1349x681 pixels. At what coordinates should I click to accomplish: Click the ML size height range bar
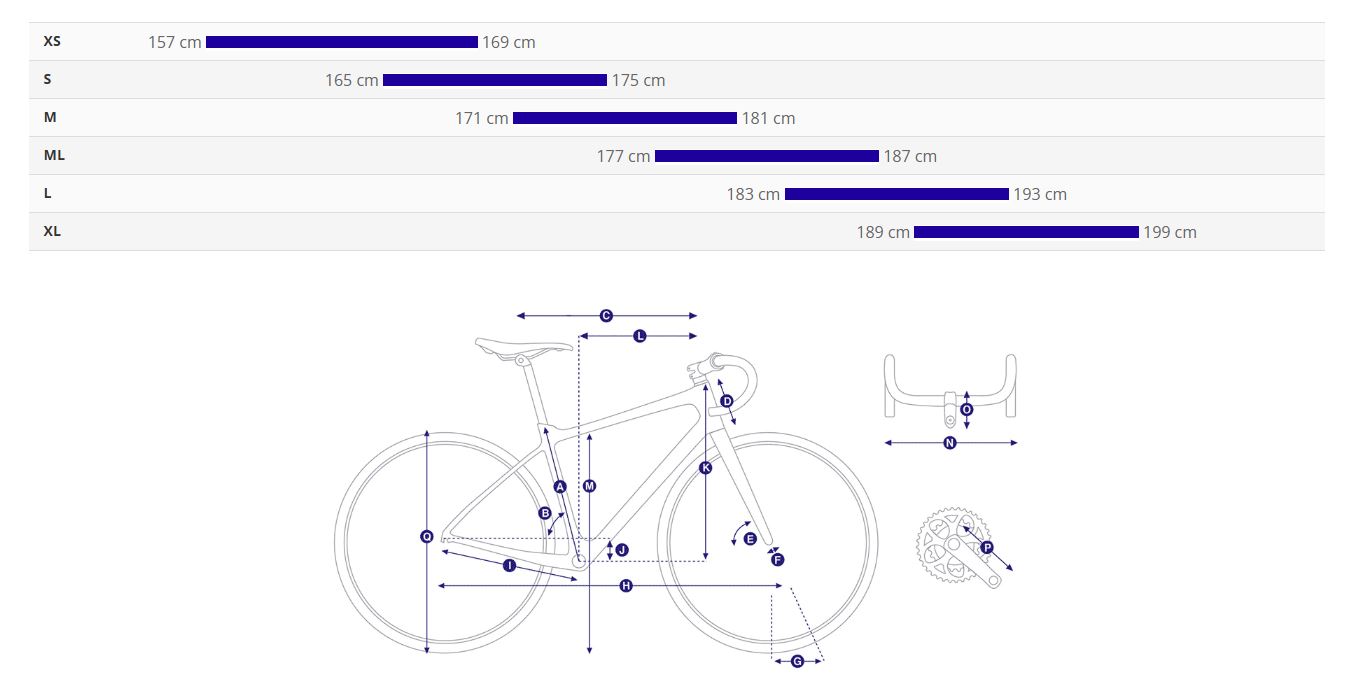pos(767,156)
